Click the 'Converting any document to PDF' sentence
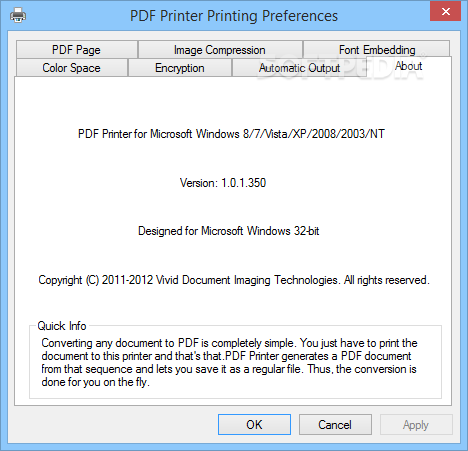468x451 pixels. coord(168,343)
